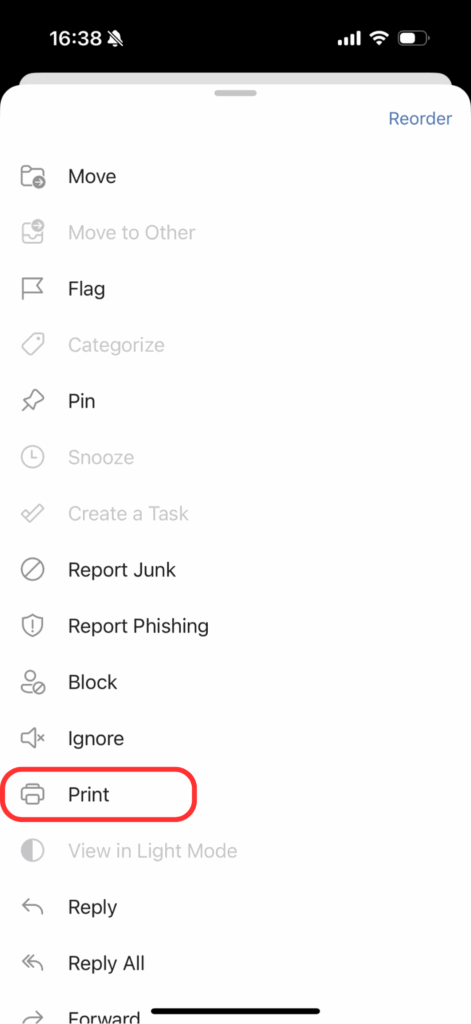Select Block in the actions list
This screenshot has width=471, height=1024.
[x=235, y=682]
